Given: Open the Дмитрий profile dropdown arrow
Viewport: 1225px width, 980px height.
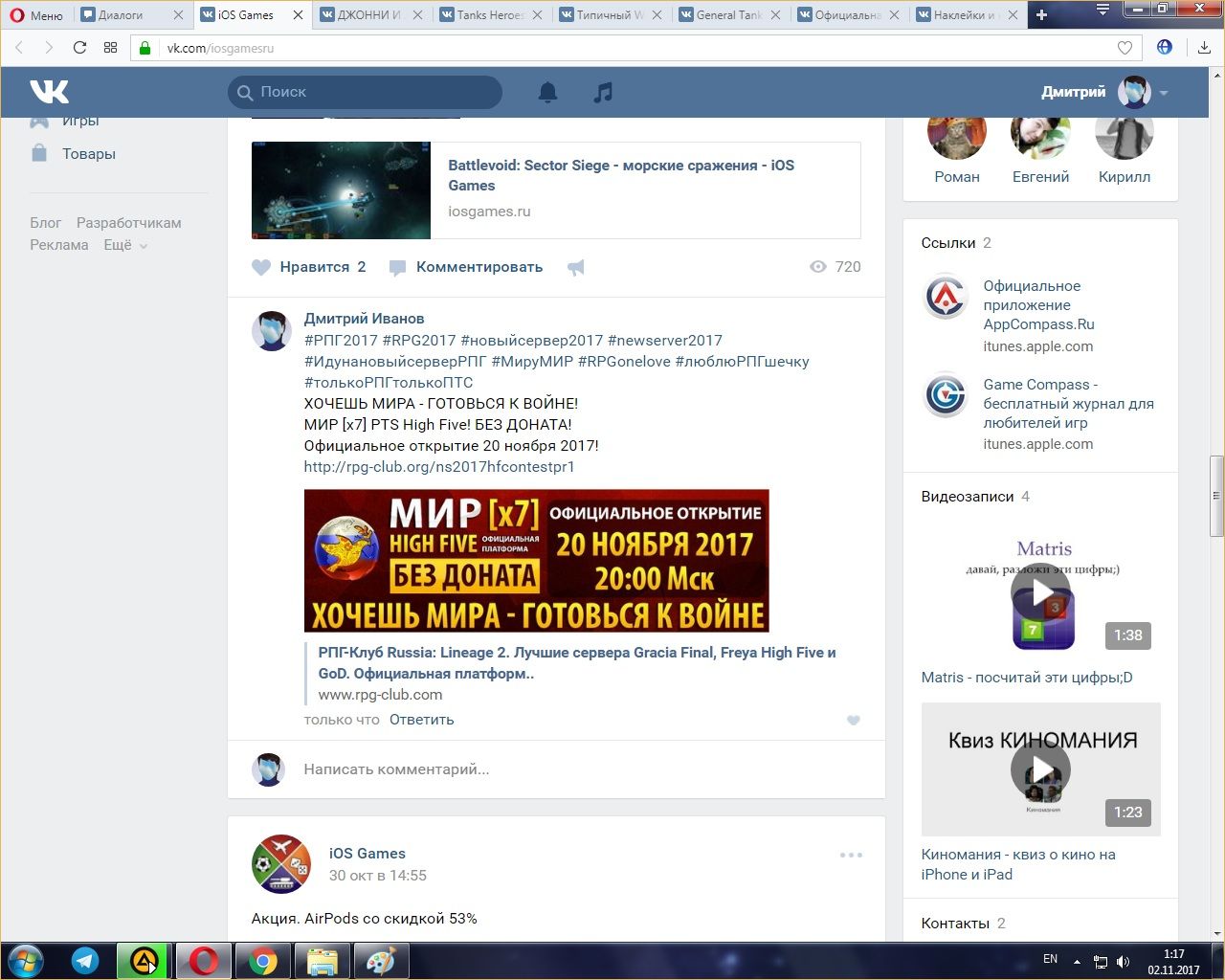Looking at the screenshot, I should (1164, 93).
